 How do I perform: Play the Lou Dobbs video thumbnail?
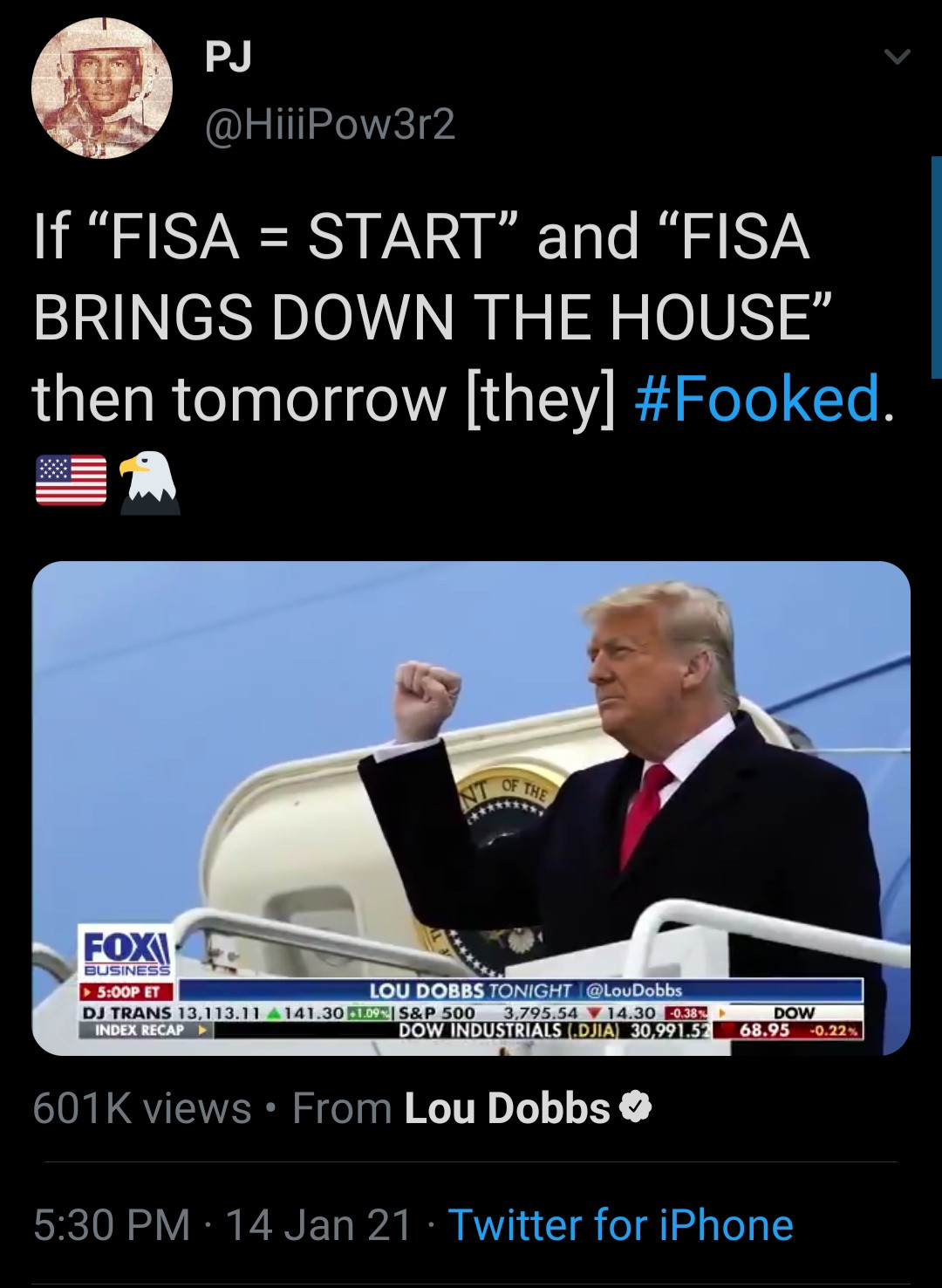[471, 808]
